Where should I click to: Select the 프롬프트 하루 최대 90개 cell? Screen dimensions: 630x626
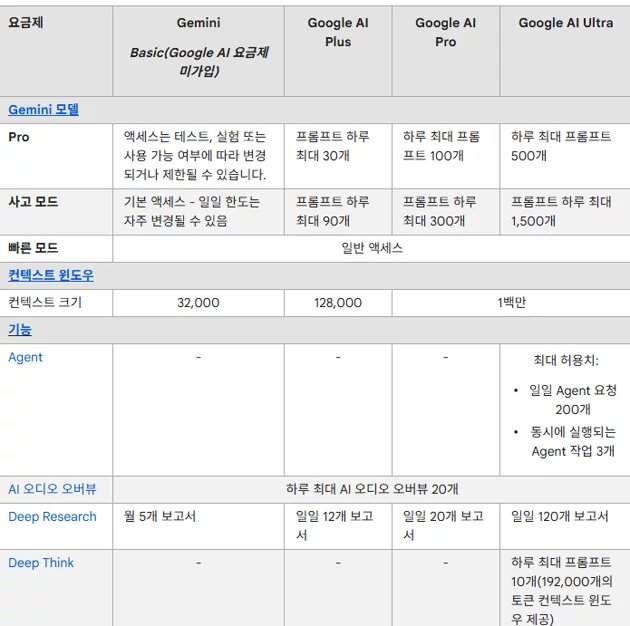pos(338,212)
